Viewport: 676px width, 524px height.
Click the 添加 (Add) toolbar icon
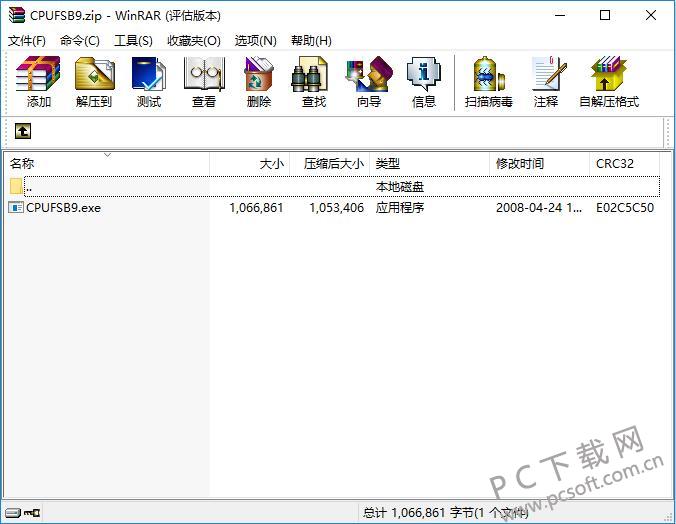tap(38, 82)
